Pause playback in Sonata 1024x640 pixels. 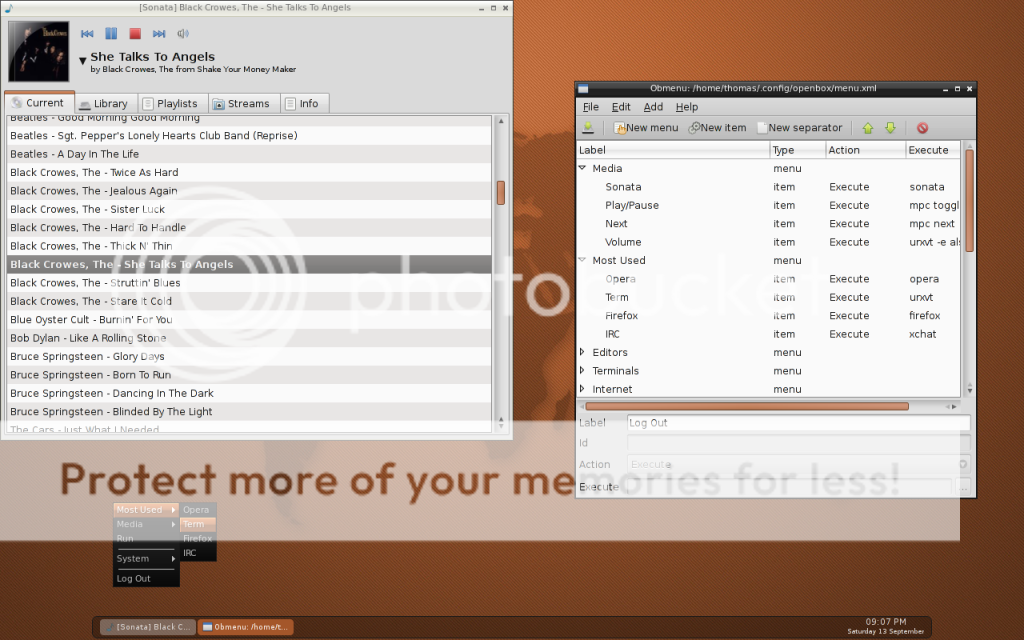(x=111, y=33)
